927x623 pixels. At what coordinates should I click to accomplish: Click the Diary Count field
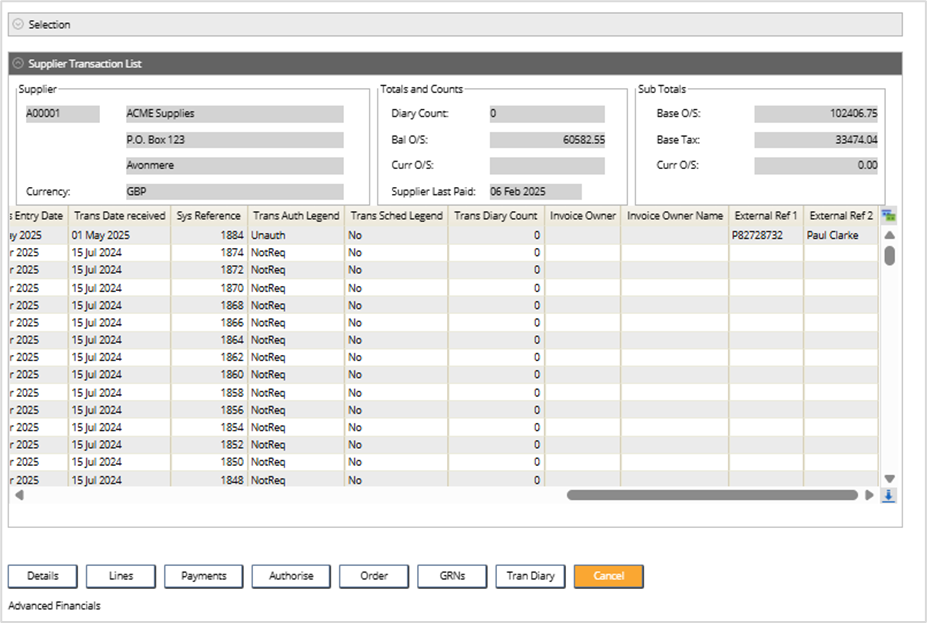547,113
